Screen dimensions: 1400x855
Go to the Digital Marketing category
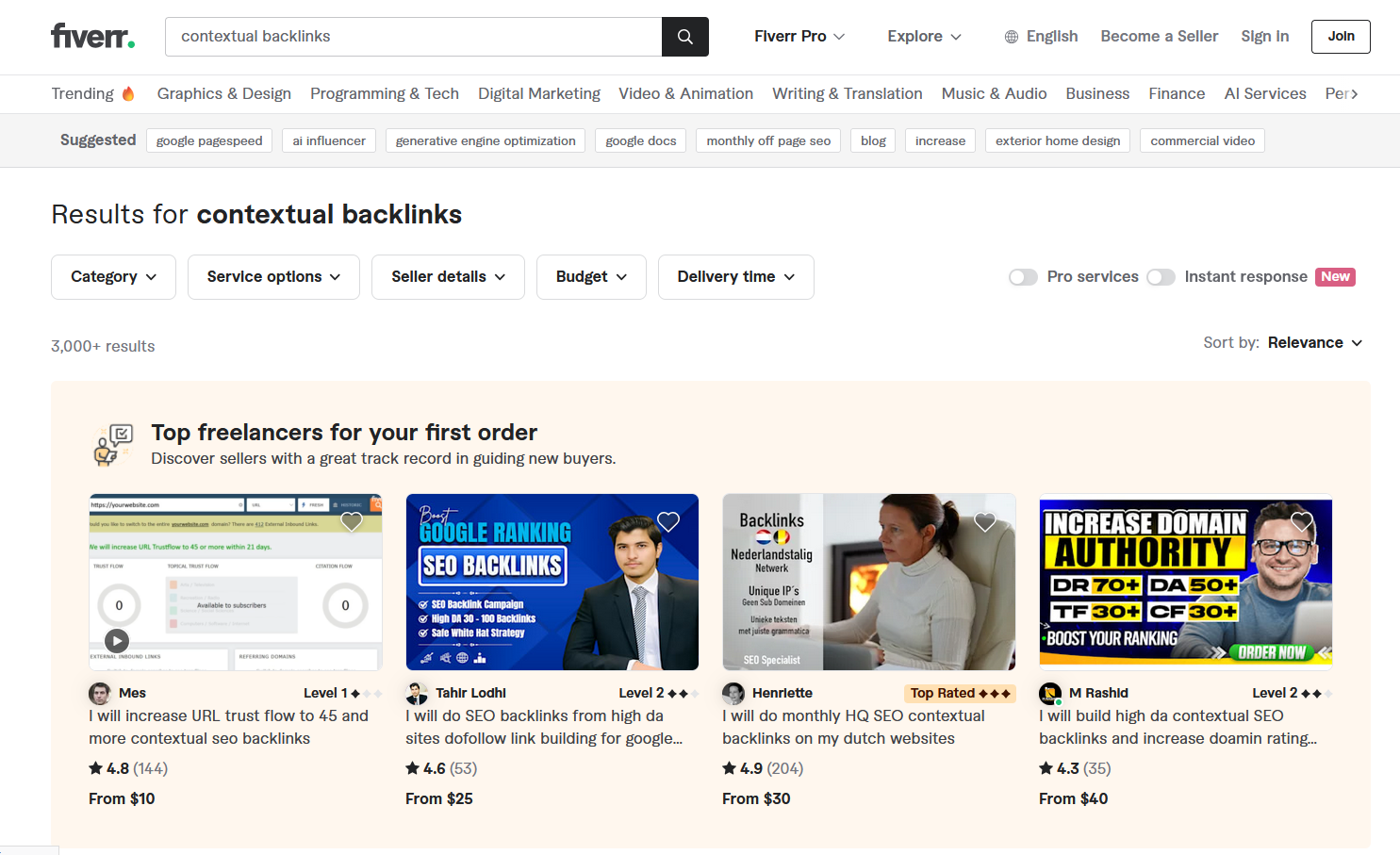[539, 93]
